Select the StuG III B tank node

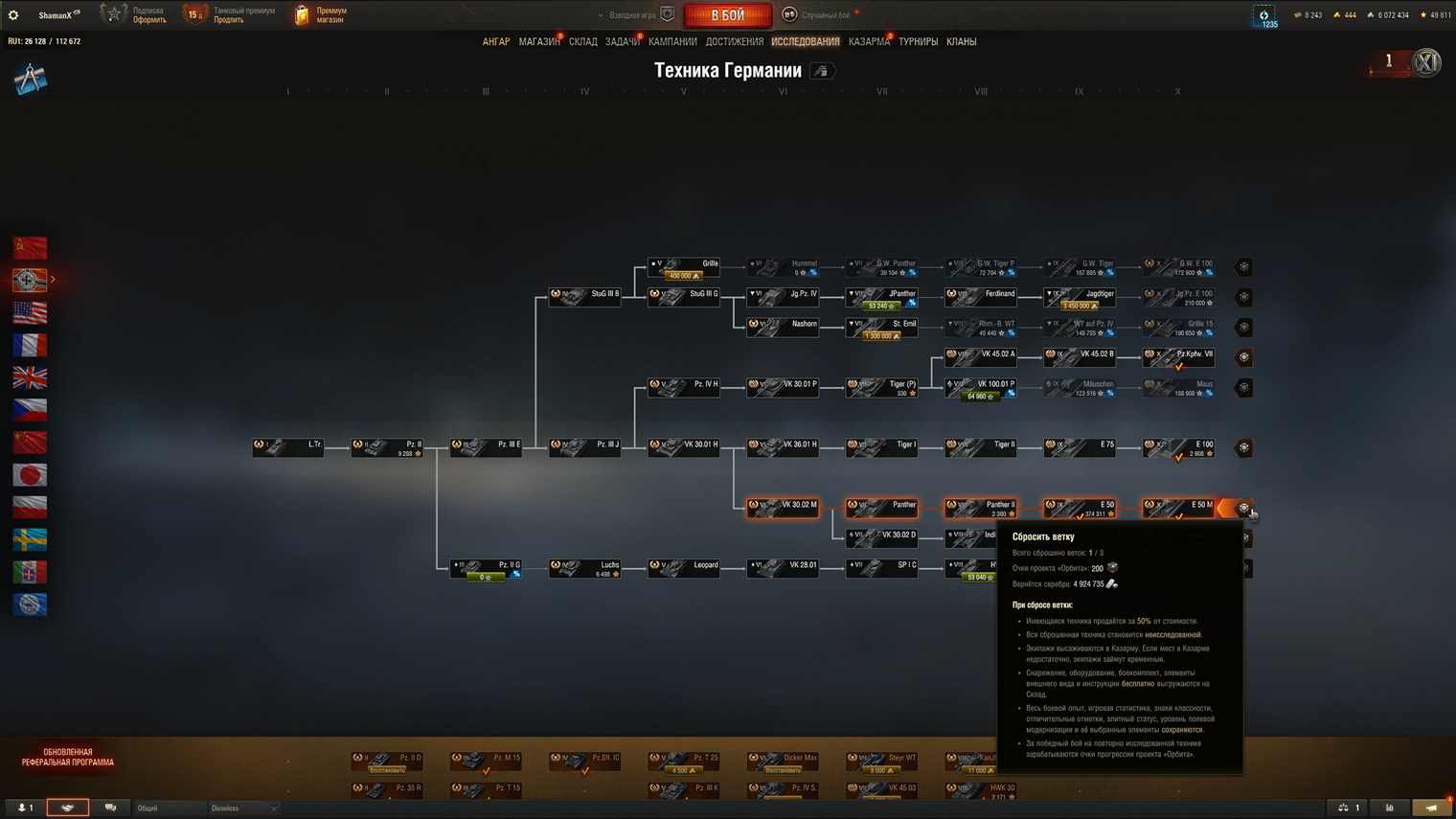point(584,297)
